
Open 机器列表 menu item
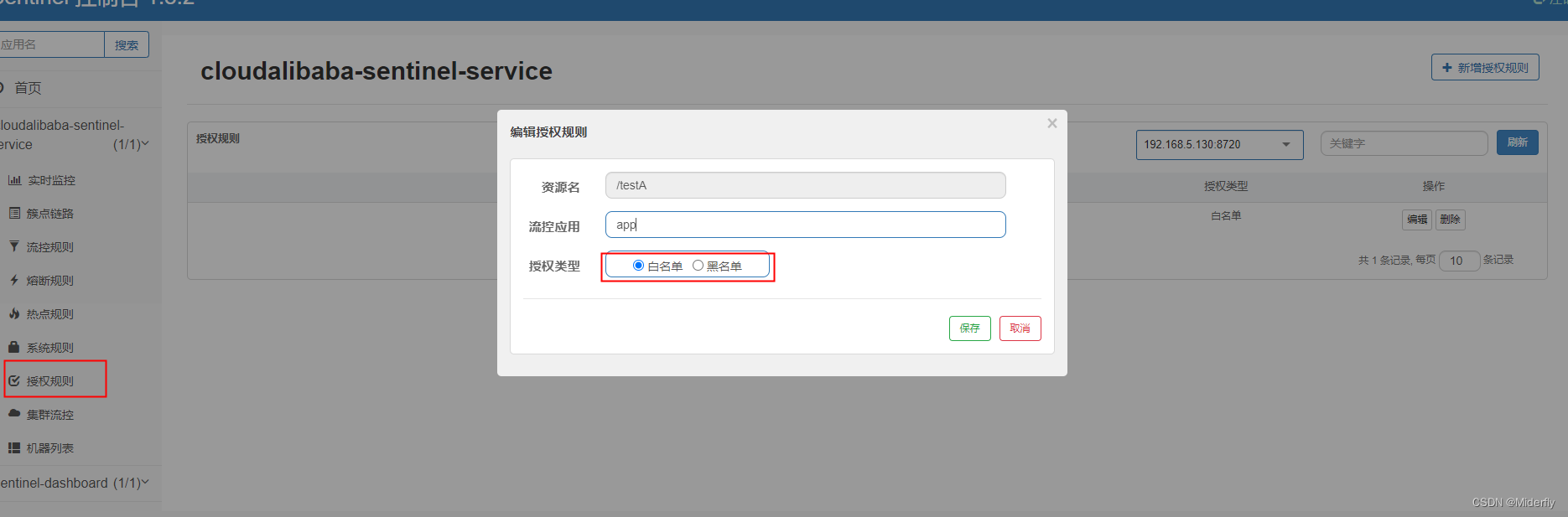point(50,448)
